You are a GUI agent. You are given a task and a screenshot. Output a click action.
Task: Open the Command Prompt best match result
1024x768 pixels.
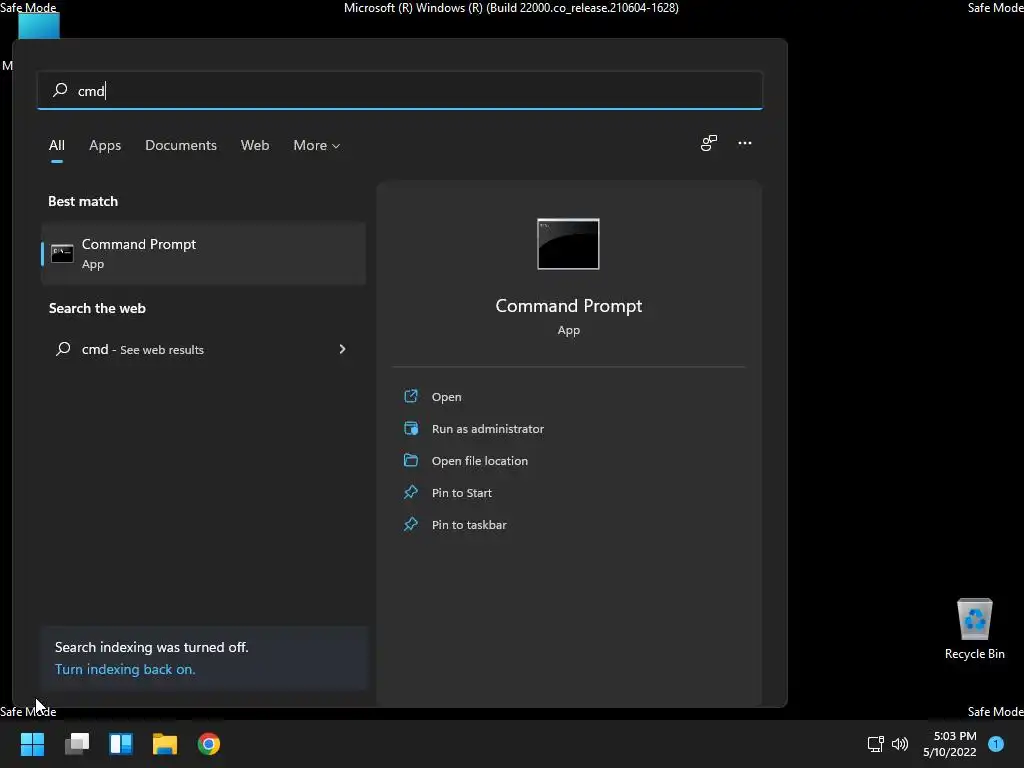(203, 253)
